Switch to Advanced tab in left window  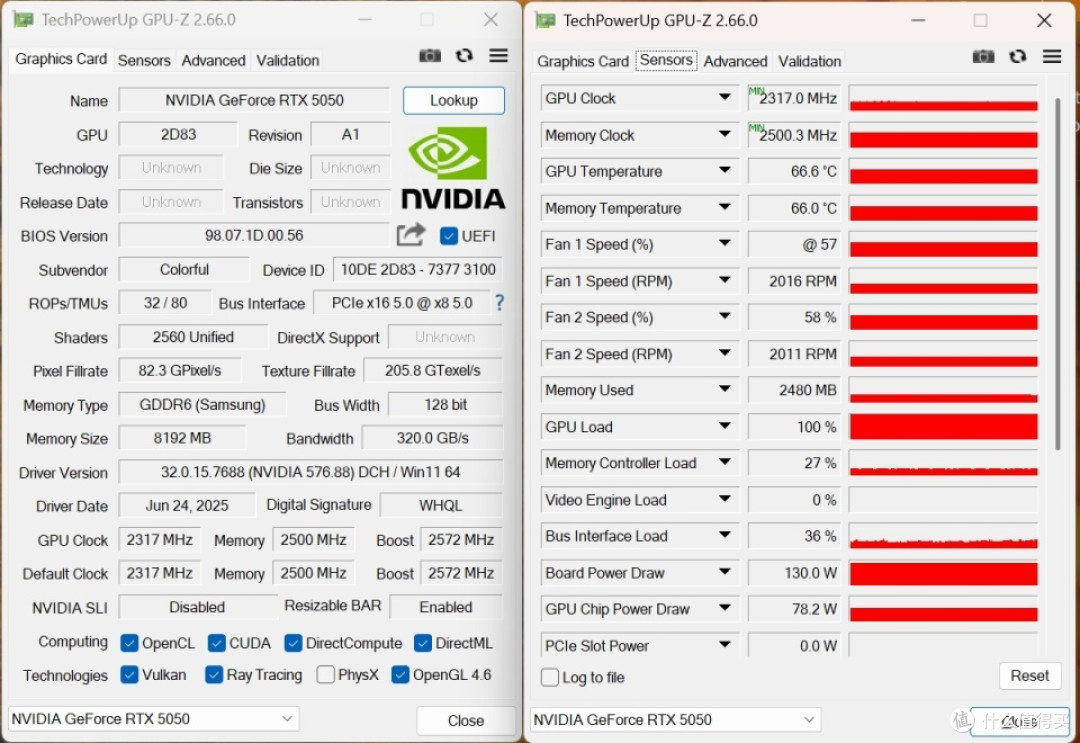coord(213,60)
